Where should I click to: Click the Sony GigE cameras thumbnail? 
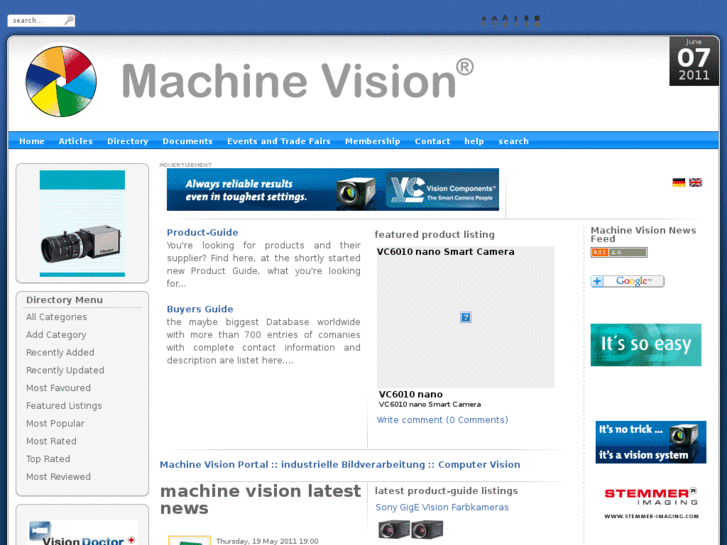click(x=410, y=529)
